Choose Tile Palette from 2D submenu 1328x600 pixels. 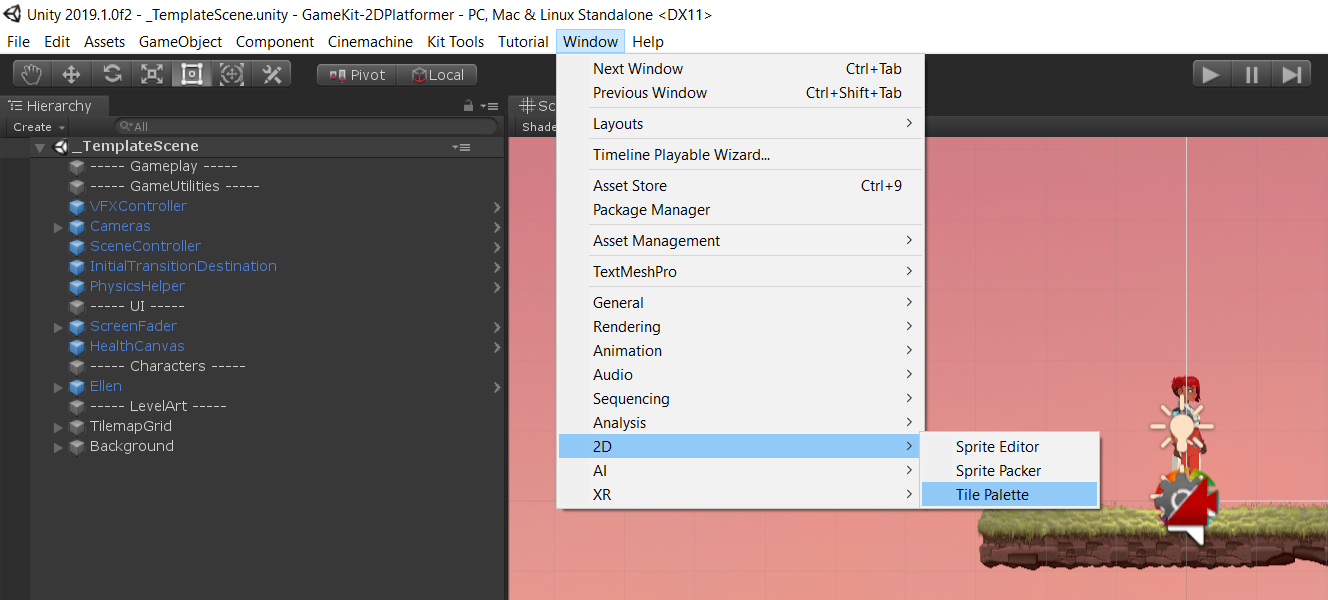coord(991,495)
